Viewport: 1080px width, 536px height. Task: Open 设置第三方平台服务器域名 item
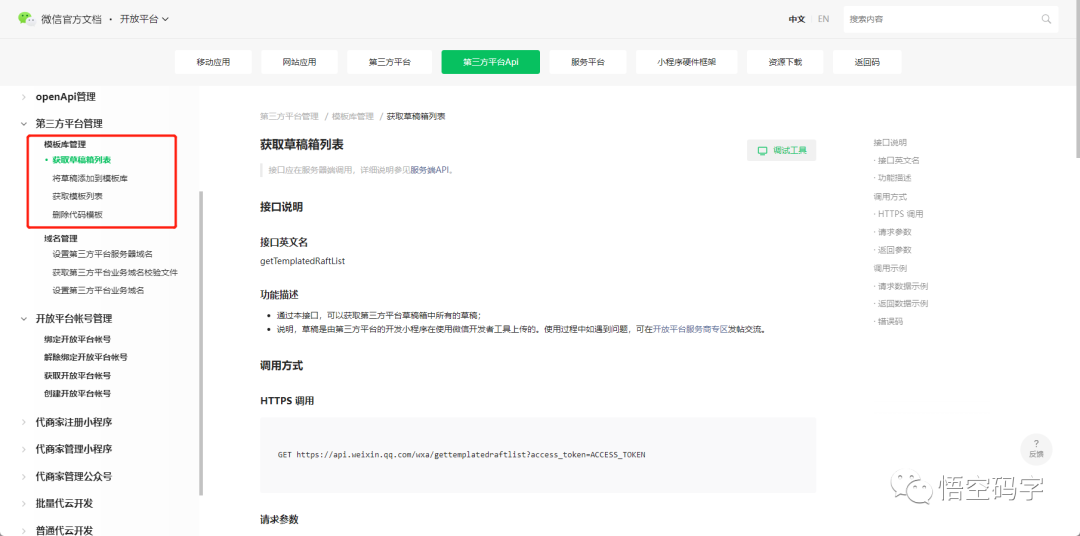point(103,254)
